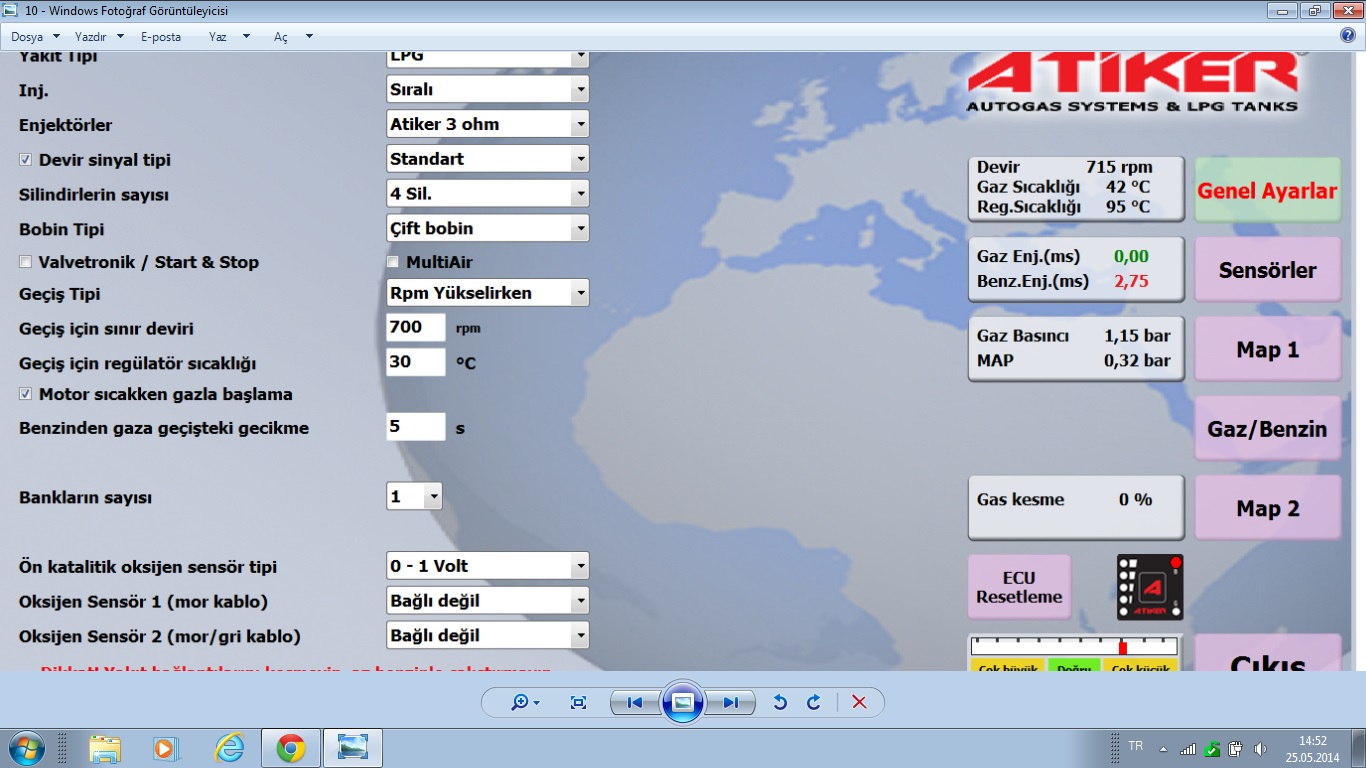
Task: Click the Benz.Enj.(ms) 2,75 value
Action: (1132, 282)
